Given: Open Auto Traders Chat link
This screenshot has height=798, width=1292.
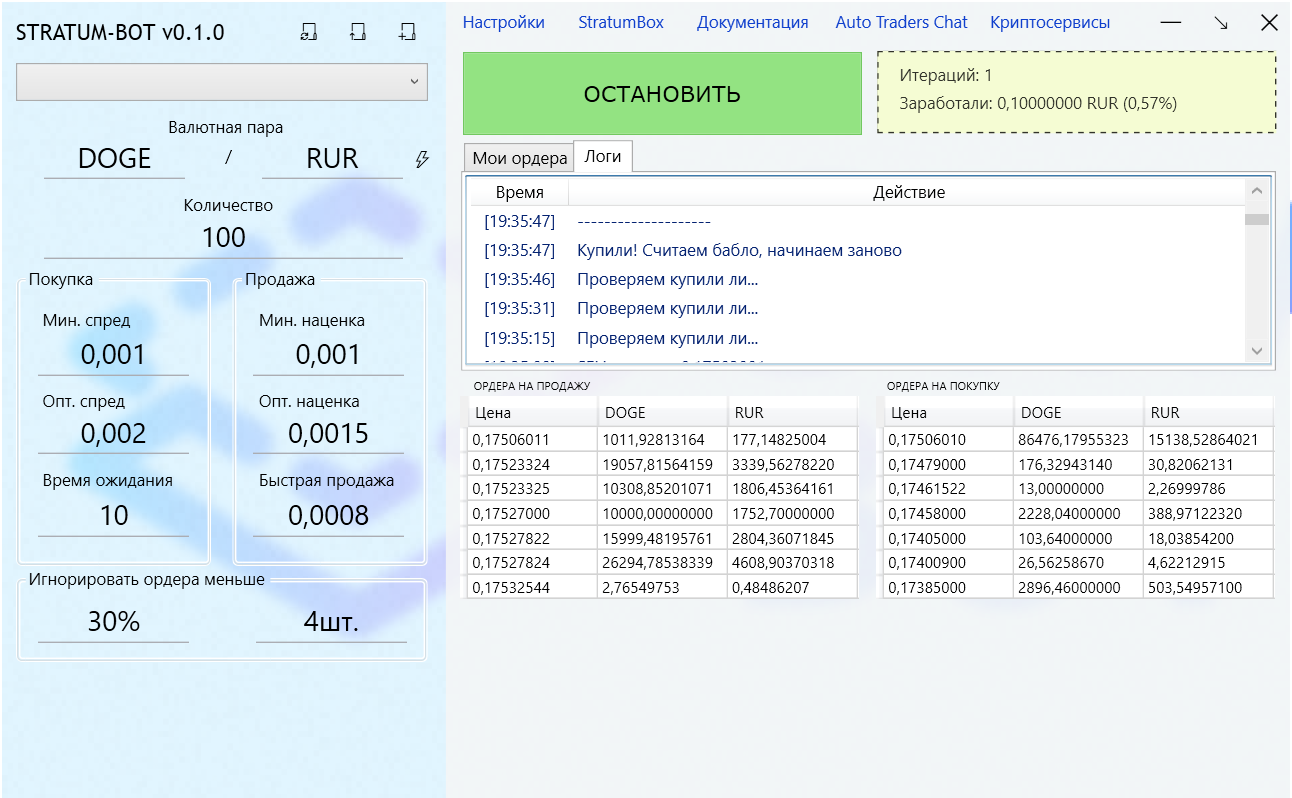Looking at the screenshot, I should [901, 22].
